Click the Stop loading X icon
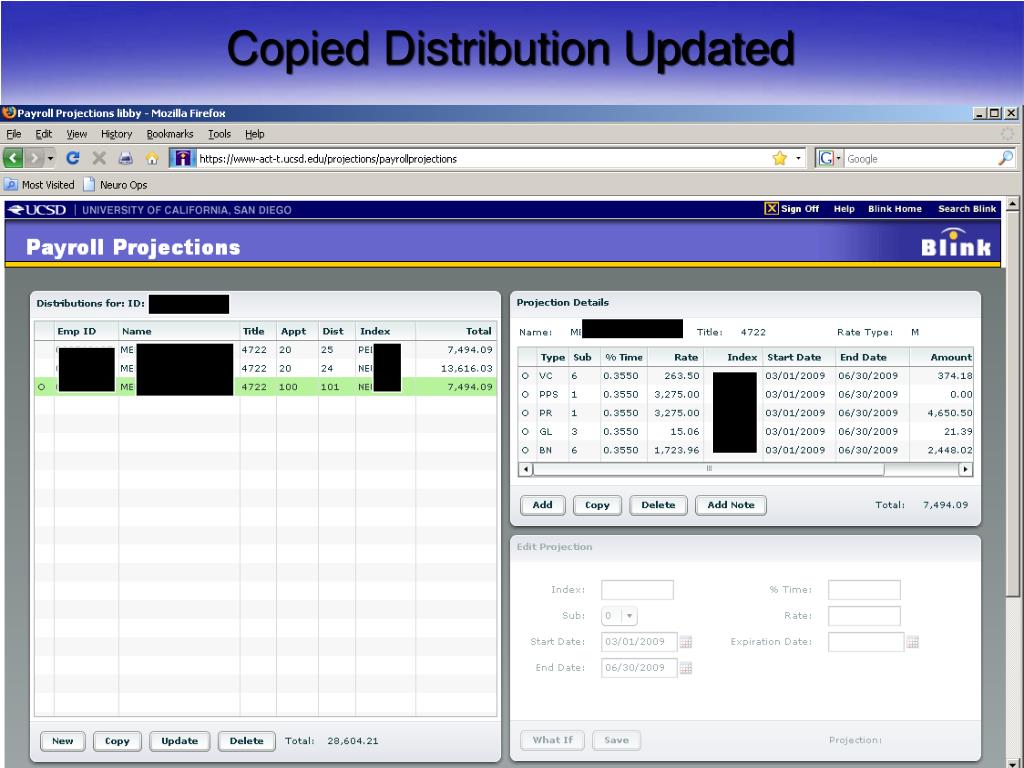Image resolution: width=1024 pixels, height=768 pixels. [x=99, y=158]
